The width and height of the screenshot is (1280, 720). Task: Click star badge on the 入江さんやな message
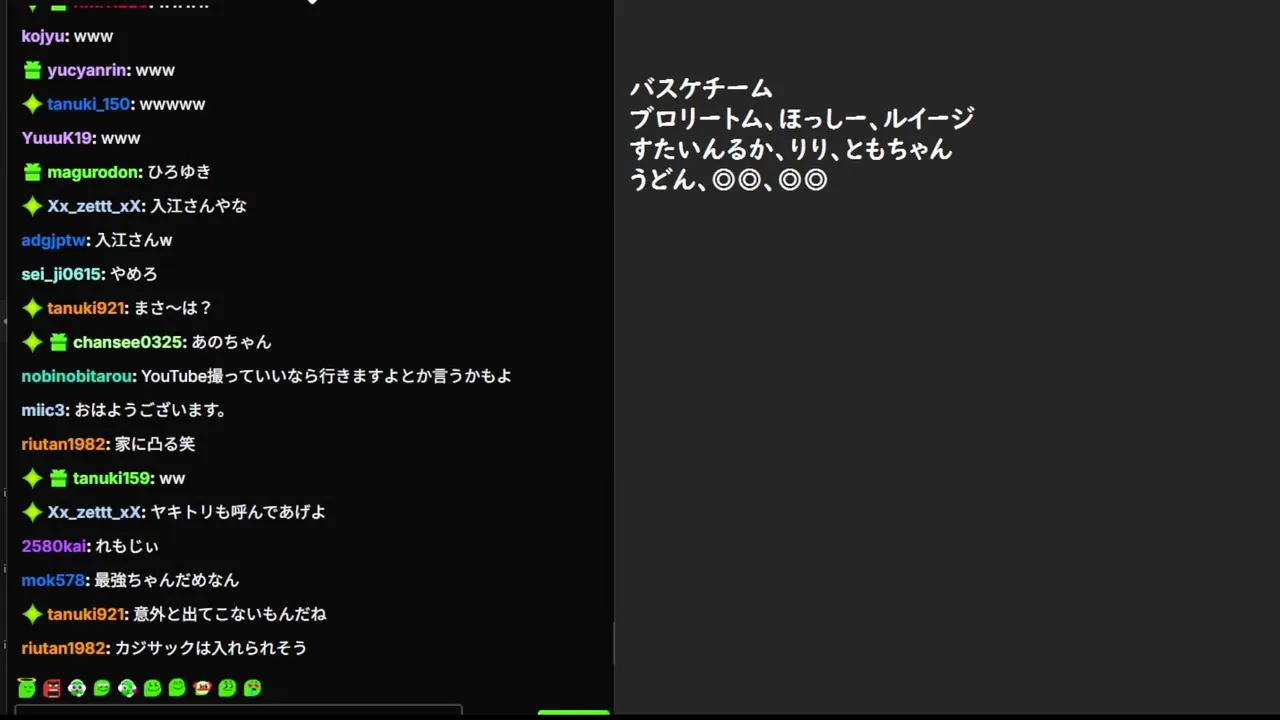coord(32,206)
